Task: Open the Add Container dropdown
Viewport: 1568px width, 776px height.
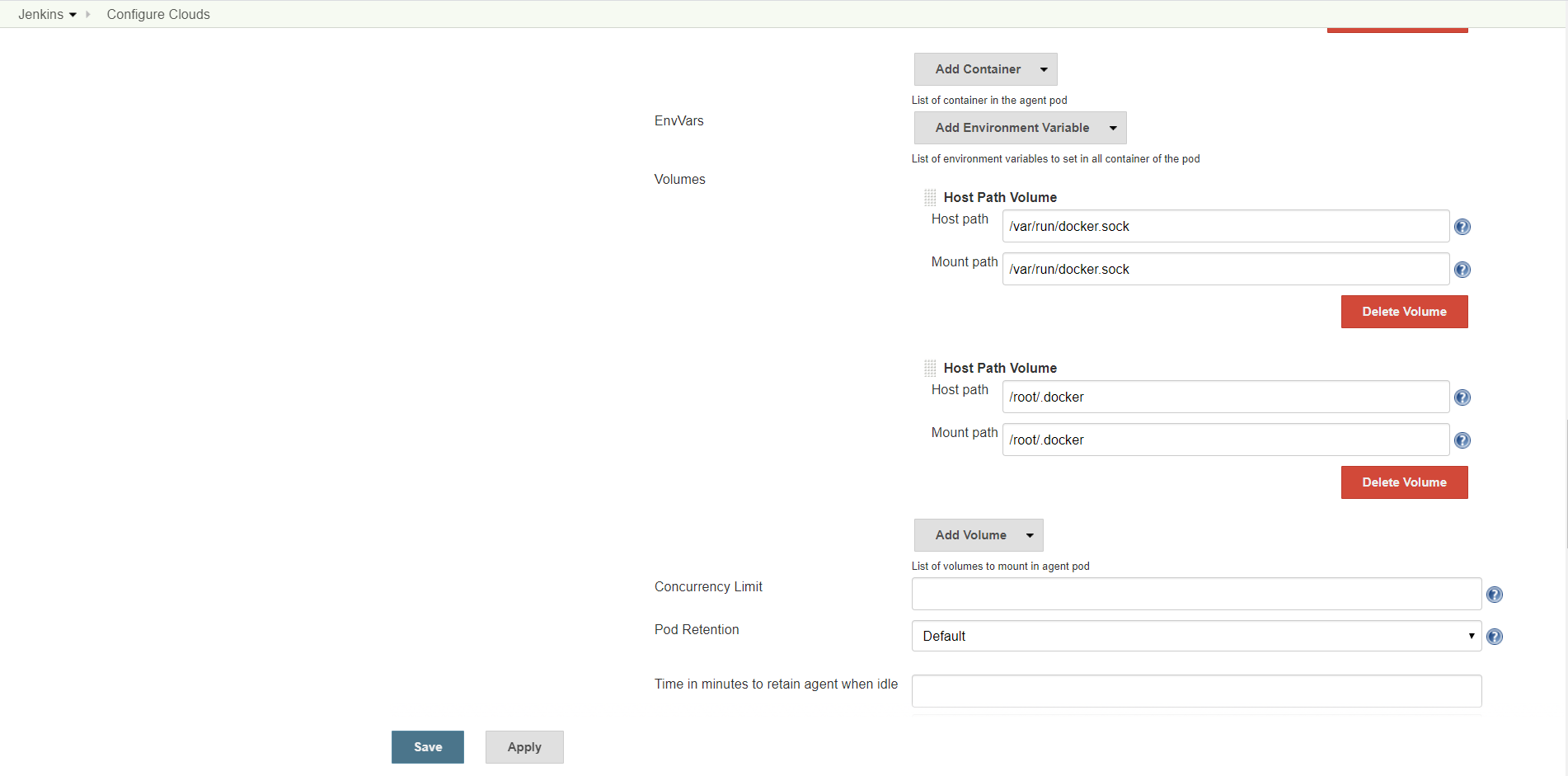Action: point(986,69)
